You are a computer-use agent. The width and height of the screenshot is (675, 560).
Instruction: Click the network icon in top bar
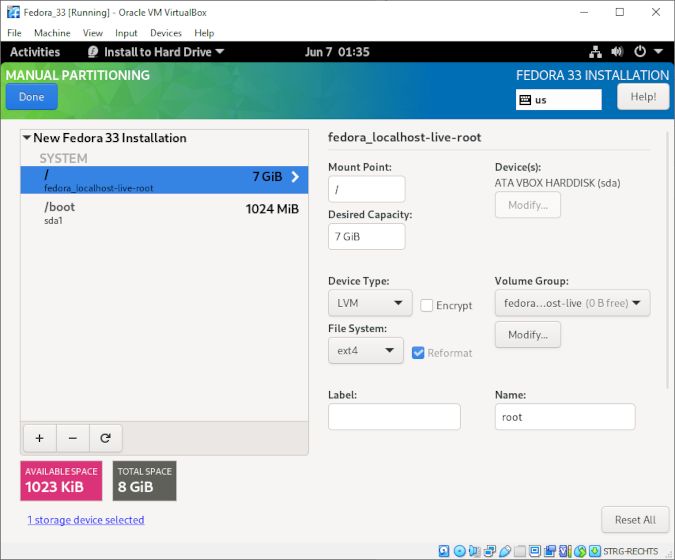tap(595, 52)
